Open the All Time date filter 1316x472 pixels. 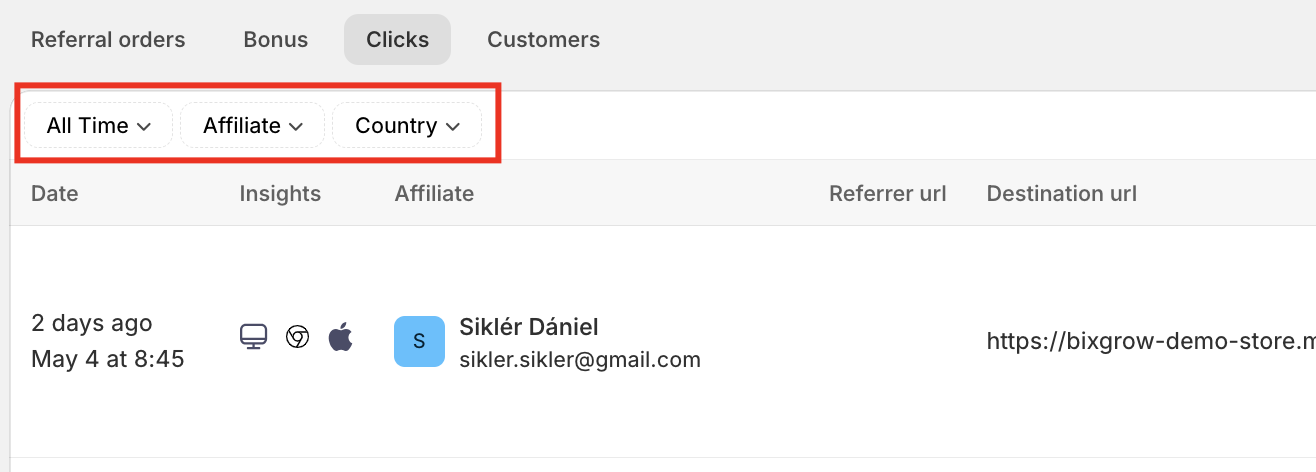click(98, 126)
